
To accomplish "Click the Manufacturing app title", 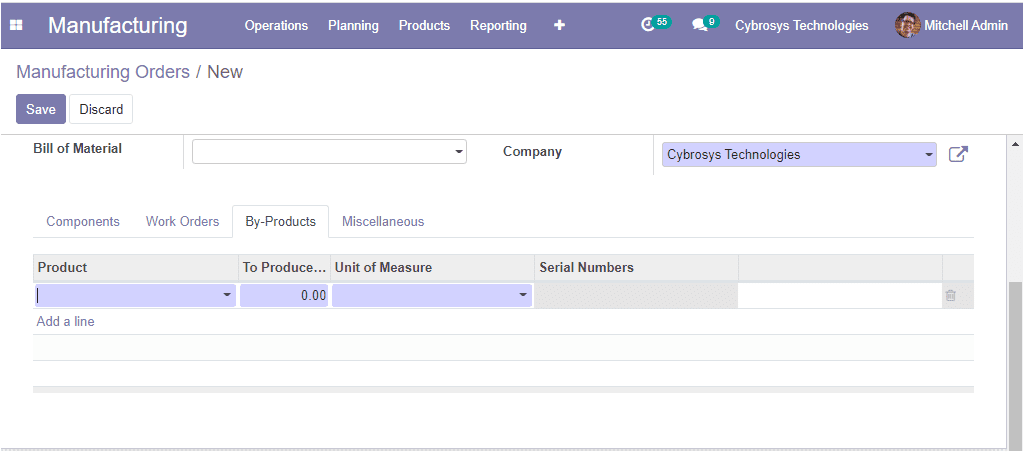I will pyautogui.click(x=118, y=25).
